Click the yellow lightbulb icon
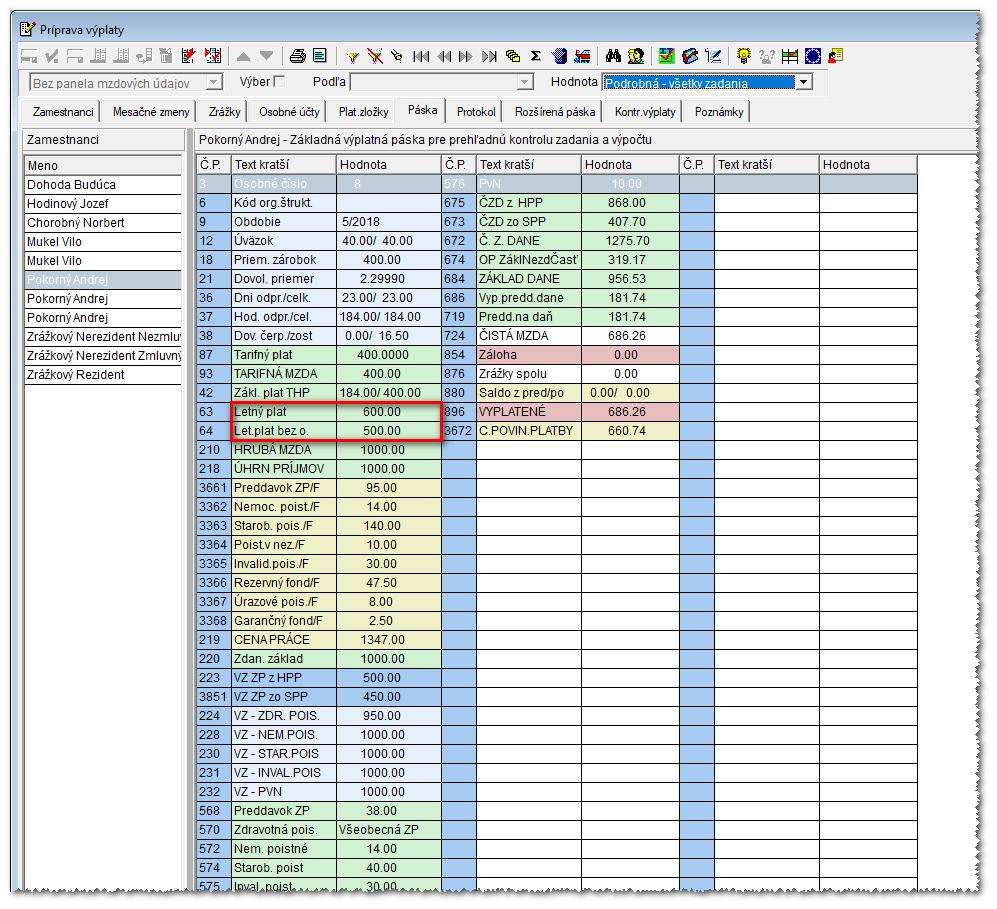The height and width of the screenshot is (909, 997). click(743, 56)
